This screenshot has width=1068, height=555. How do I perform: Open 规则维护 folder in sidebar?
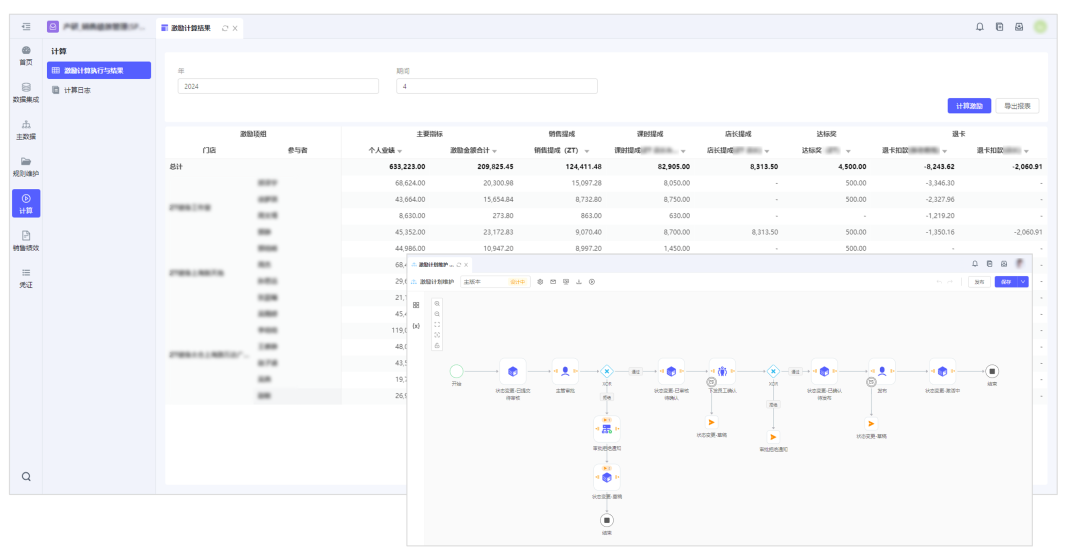[26, 166]
